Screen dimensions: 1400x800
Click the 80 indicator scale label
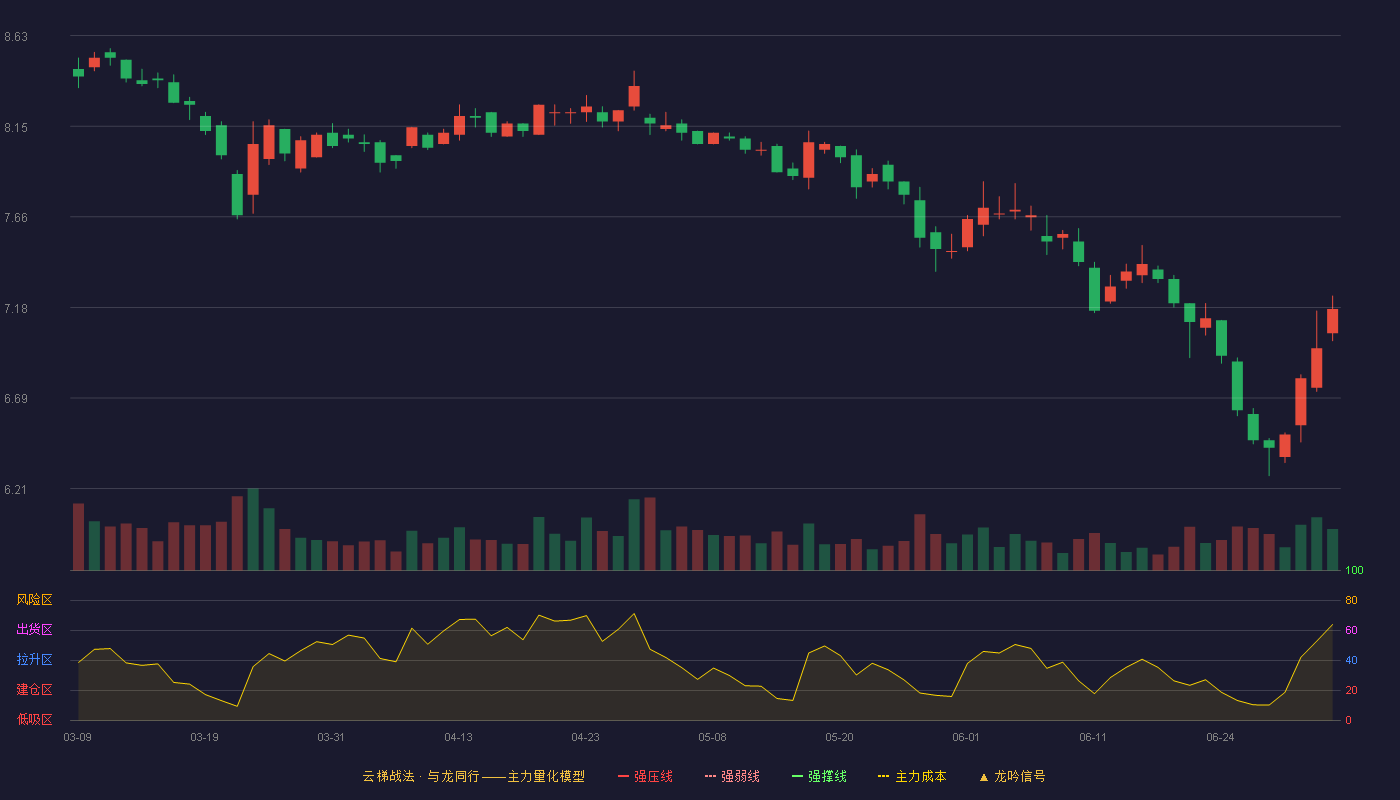(x=1351, y=600)
